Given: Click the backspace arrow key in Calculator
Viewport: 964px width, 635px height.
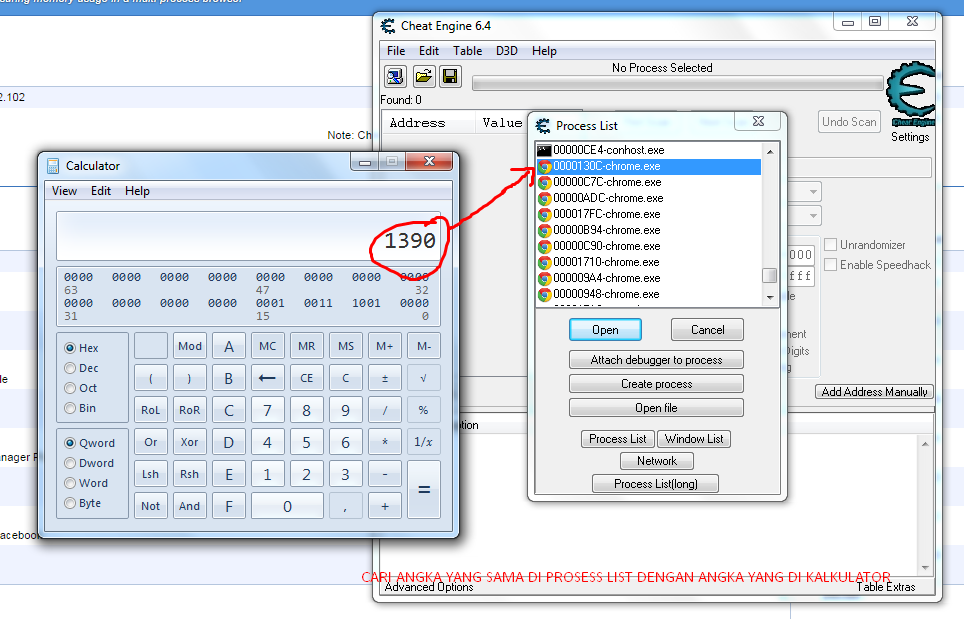Looking at the screenshot, I should [267, 378].
